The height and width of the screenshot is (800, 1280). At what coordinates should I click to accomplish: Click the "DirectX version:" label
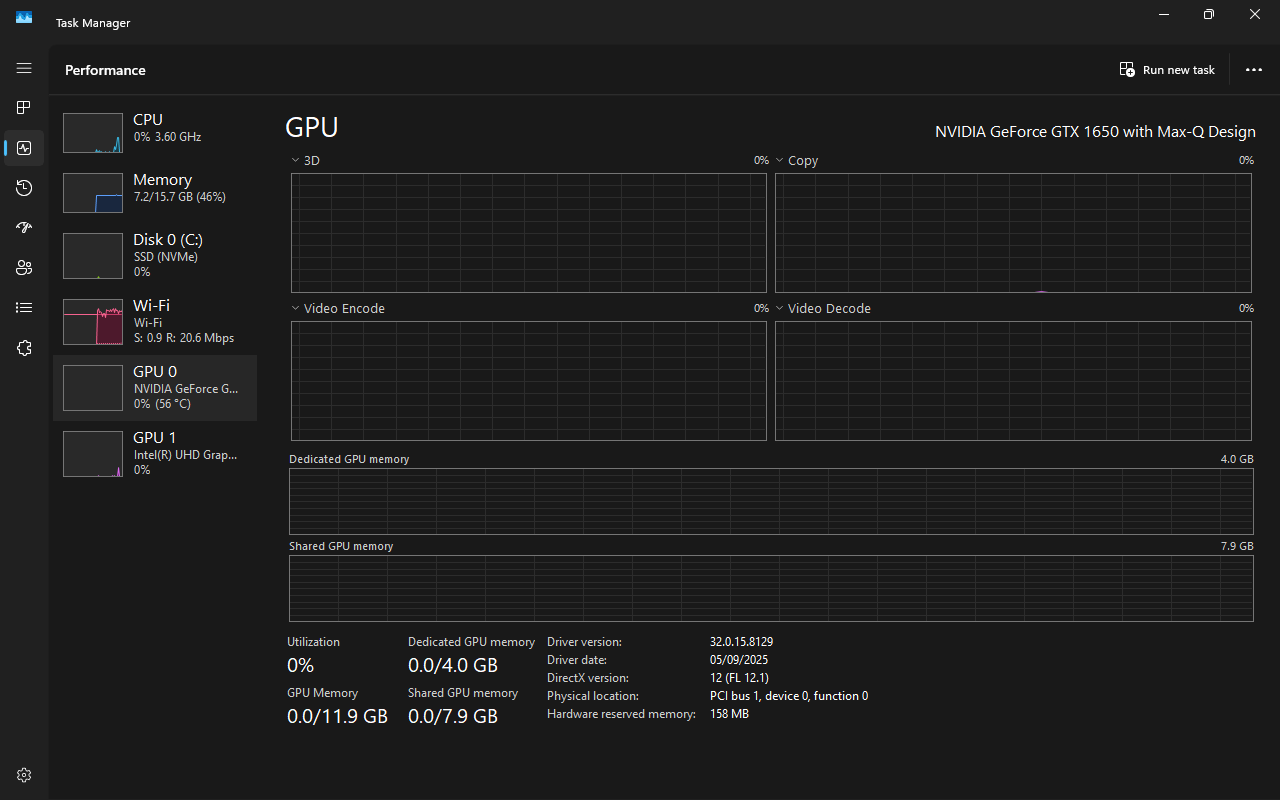(588, 678)
